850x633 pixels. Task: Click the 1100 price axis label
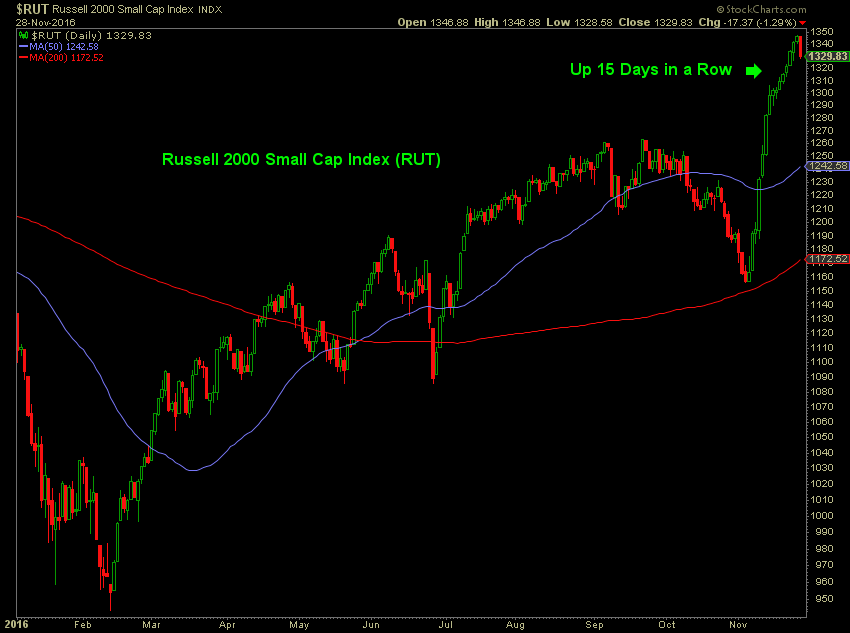(822, 361)
